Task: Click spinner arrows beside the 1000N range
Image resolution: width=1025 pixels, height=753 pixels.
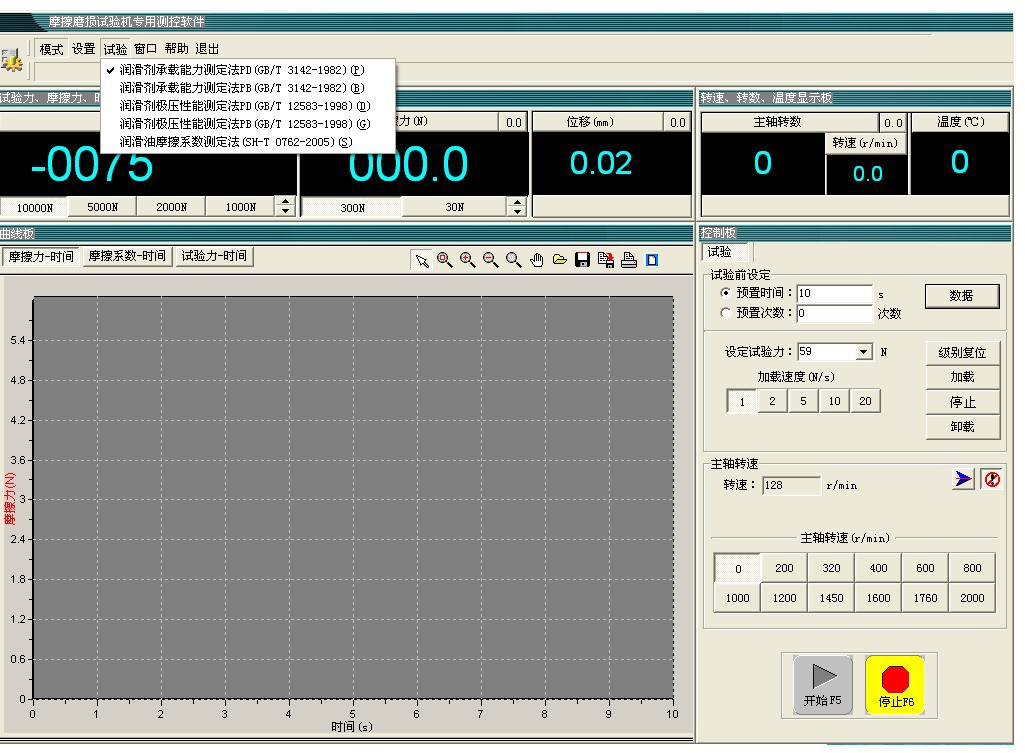Action: click(285, 207)
